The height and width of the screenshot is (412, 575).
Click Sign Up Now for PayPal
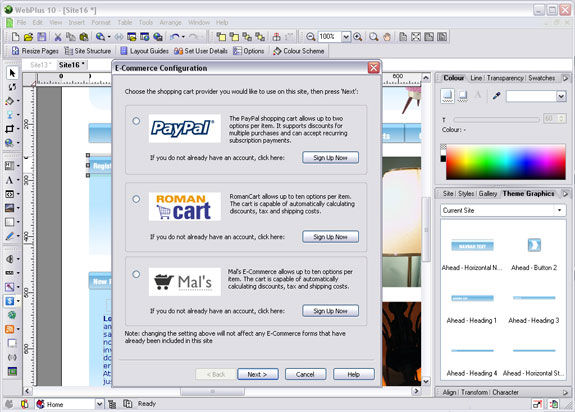pos(330,158)
